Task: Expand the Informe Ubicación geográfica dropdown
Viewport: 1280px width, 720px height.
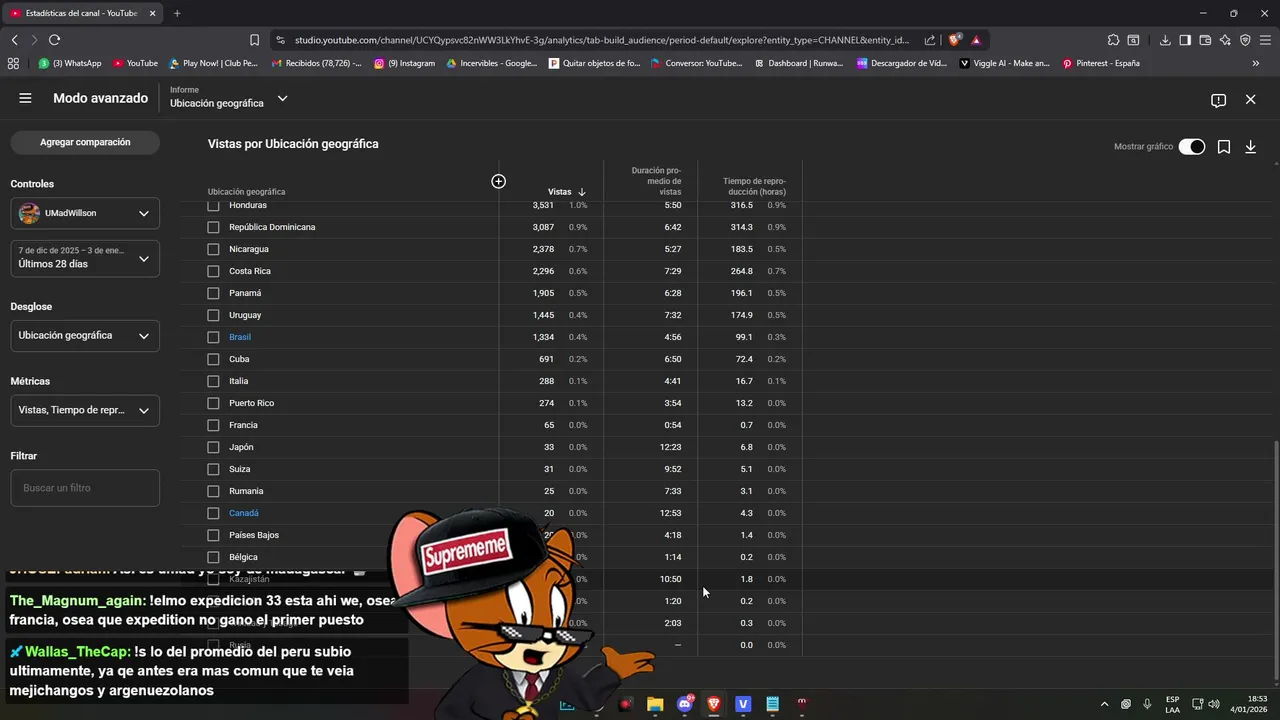Action: coord(228,98)
